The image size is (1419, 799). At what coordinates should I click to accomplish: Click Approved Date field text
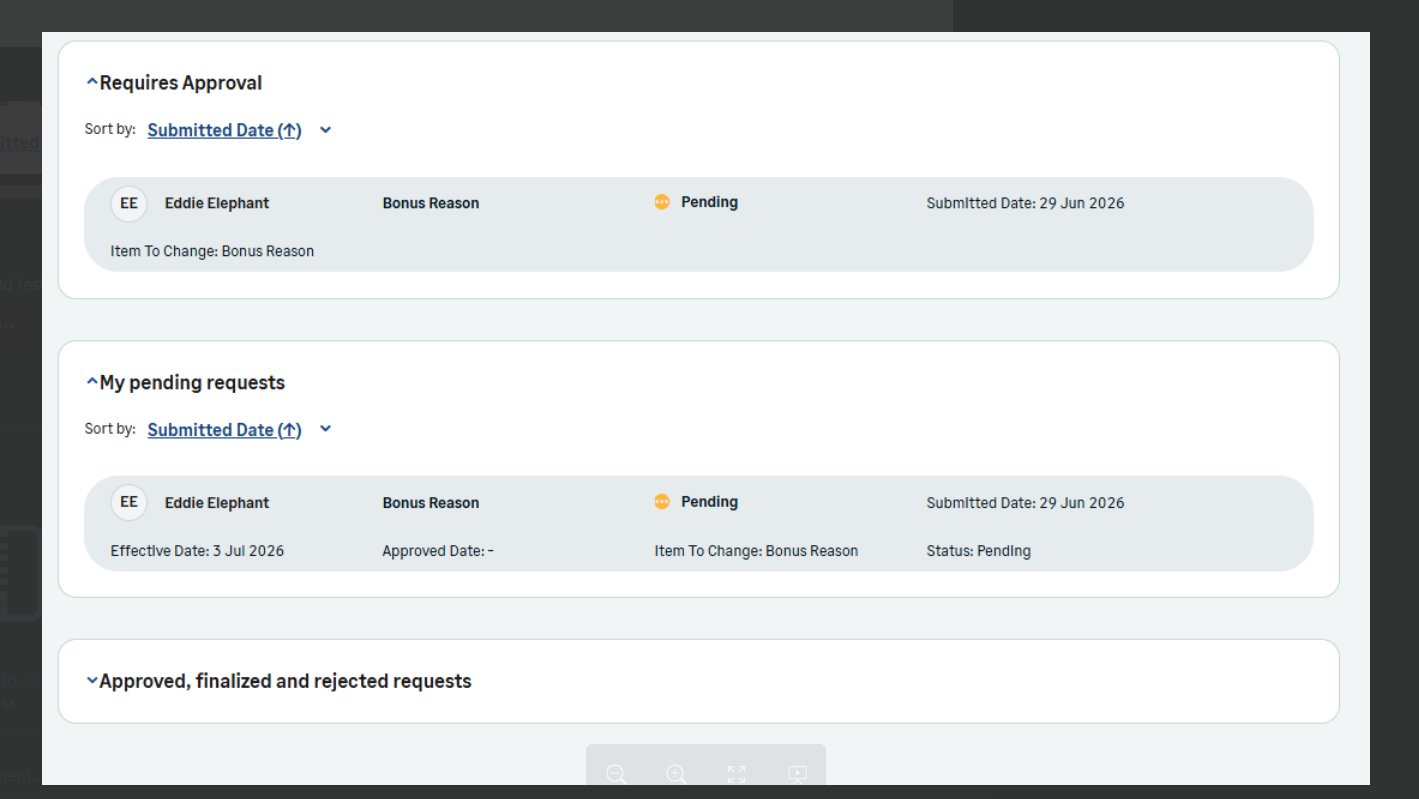tap(438, 551)
